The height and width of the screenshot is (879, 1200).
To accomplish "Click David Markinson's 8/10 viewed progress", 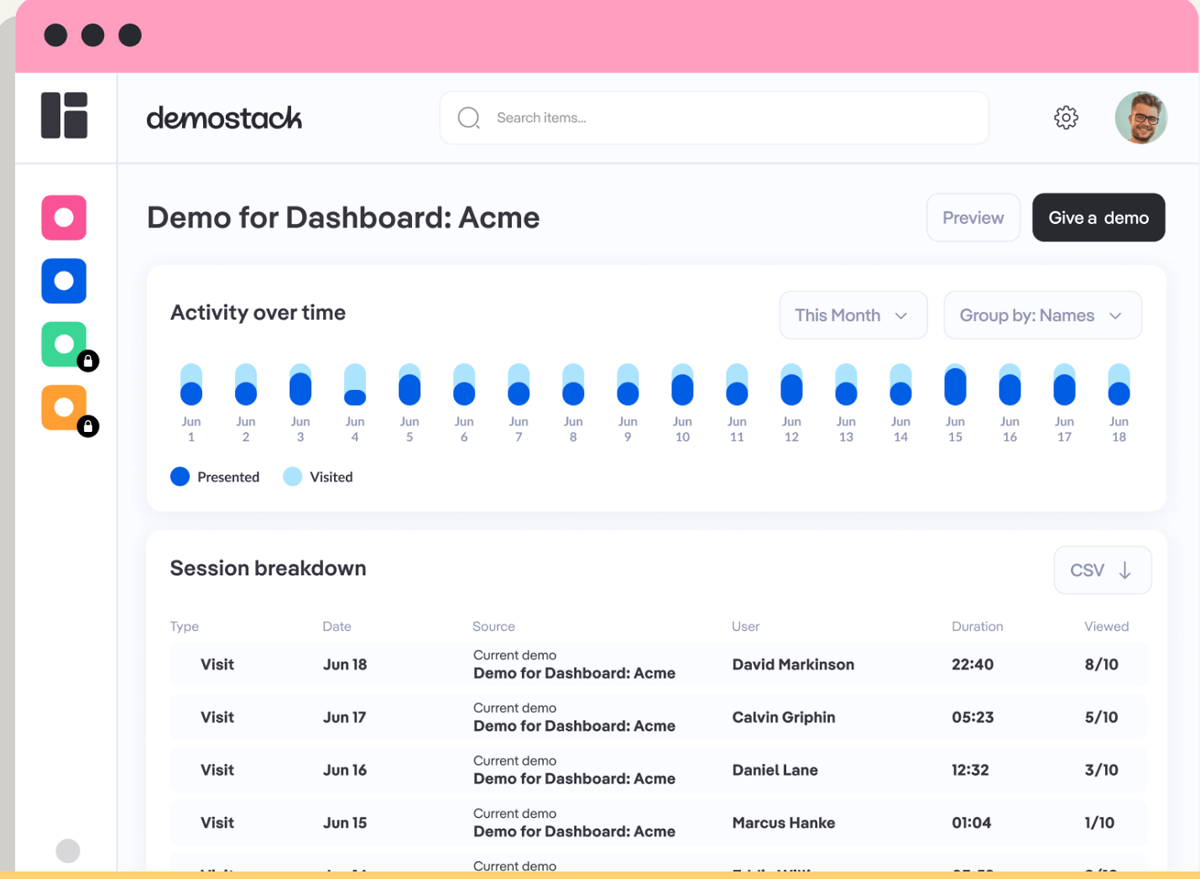I will (x=1107, y=664).
